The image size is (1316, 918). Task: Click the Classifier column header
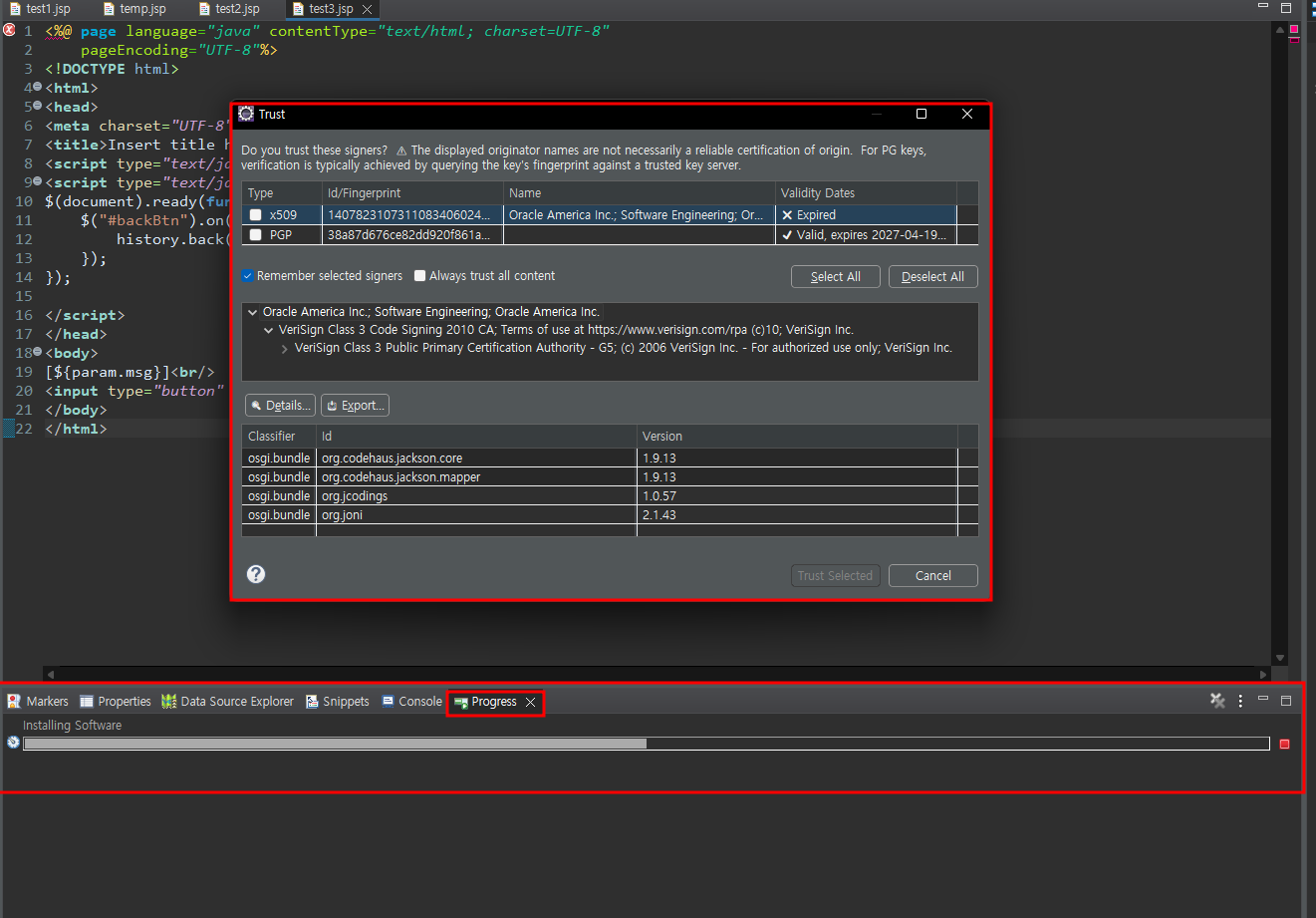tap(279, 437)
